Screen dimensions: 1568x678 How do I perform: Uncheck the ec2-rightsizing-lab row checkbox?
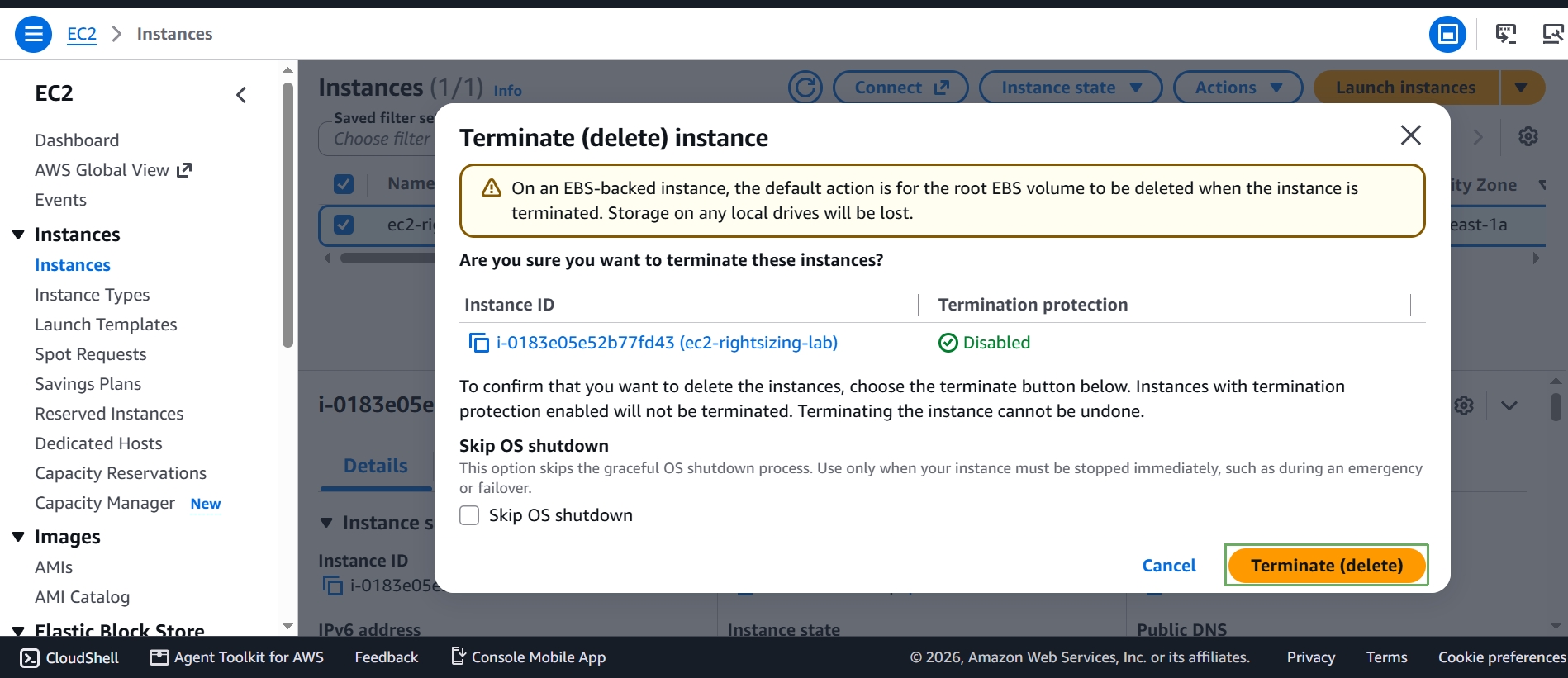tap(344, 225)
